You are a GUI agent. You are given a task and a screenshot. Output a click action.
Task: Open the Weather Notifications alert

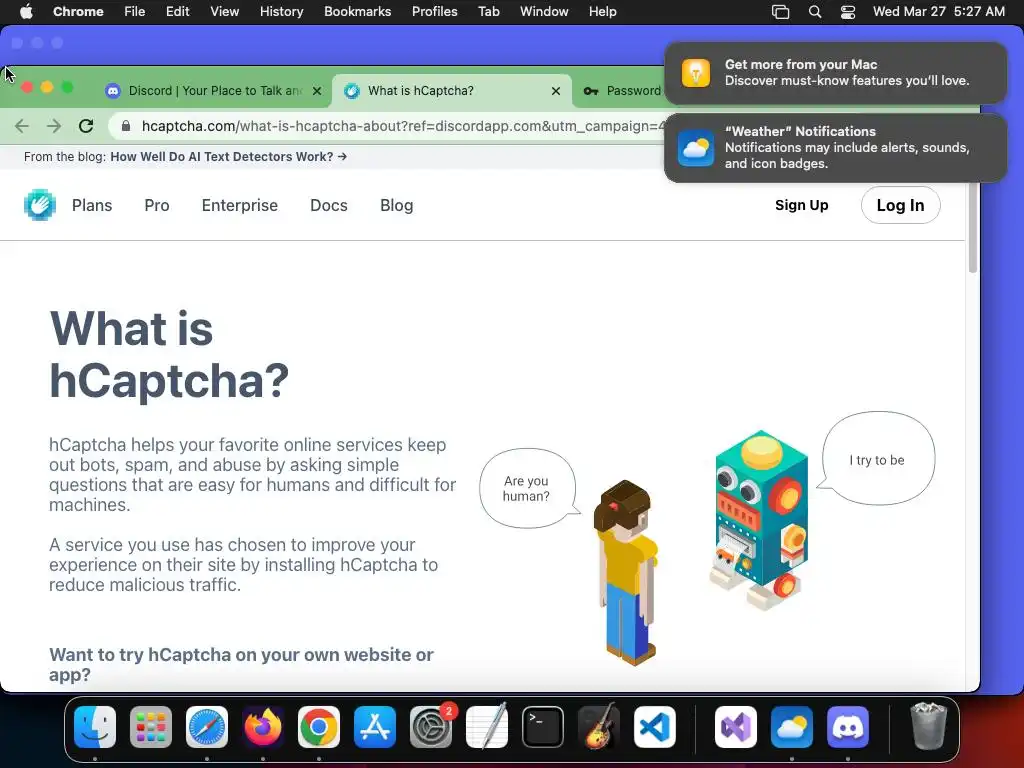pyautogui.click(x=835, y=148)
